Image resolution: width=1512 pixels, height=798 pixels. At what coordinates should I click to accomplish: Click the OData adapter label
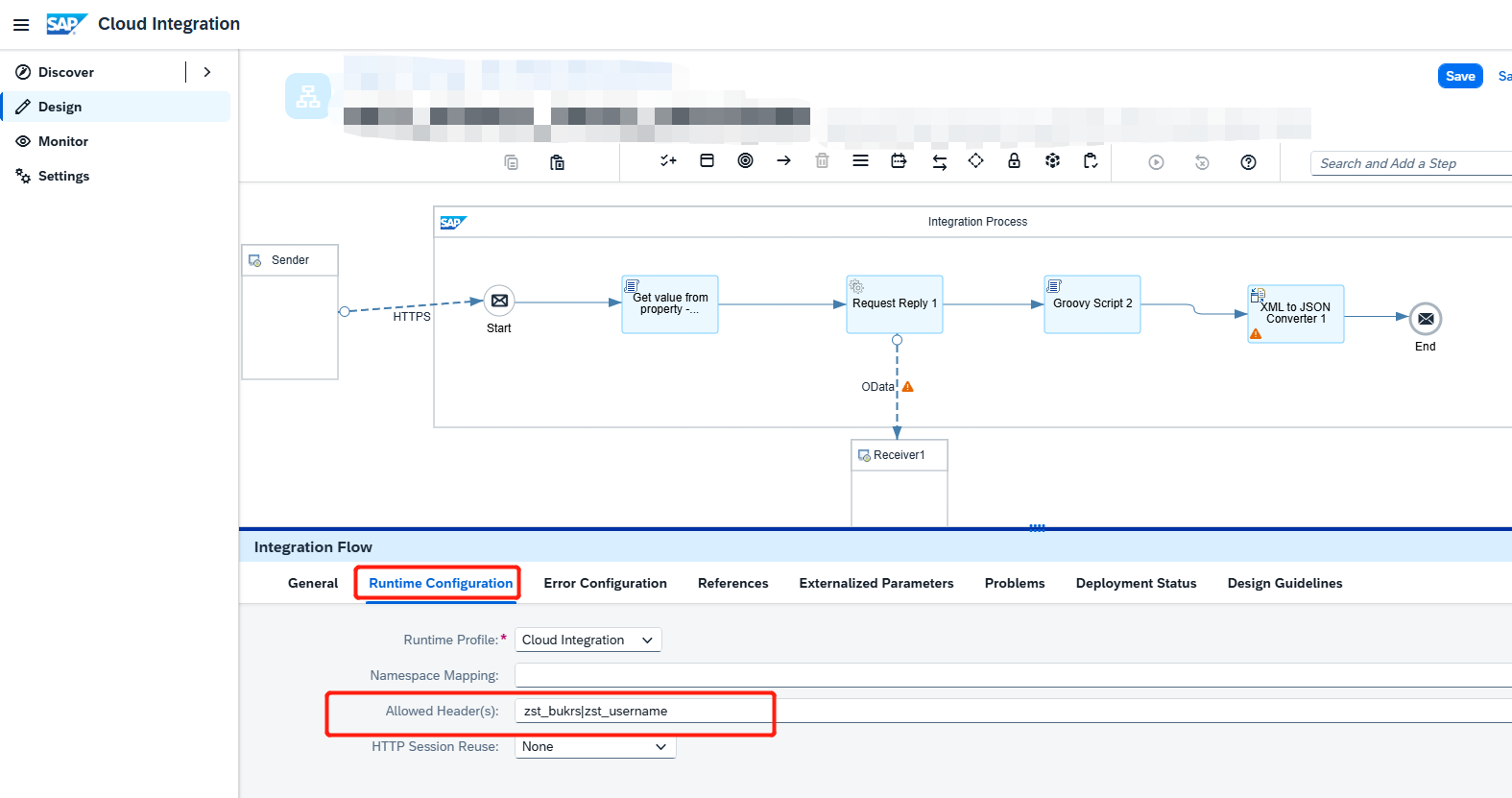point(877,387)
